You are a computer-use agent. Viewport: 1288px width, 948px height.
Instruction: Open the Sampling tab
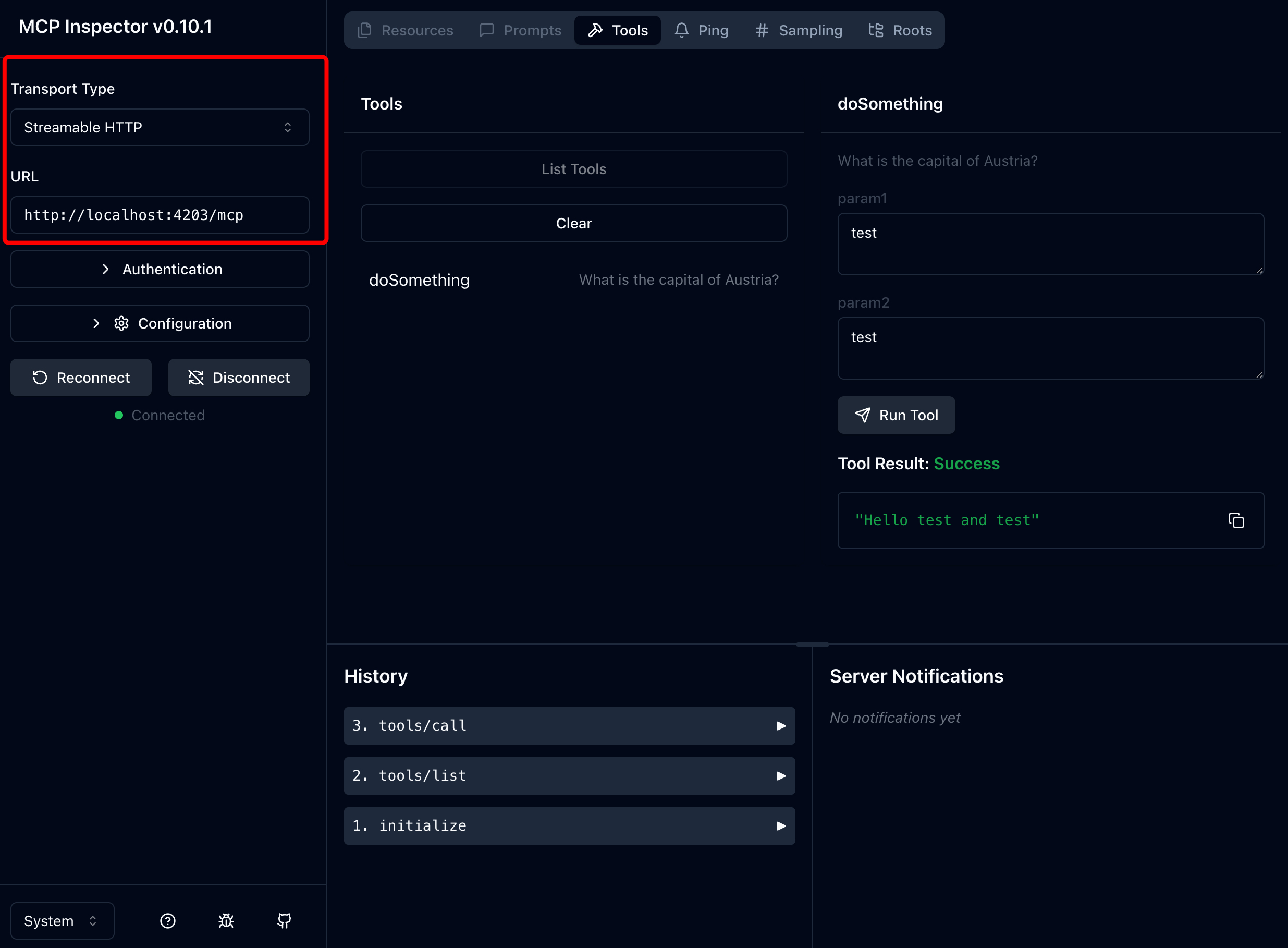point(799,30)
